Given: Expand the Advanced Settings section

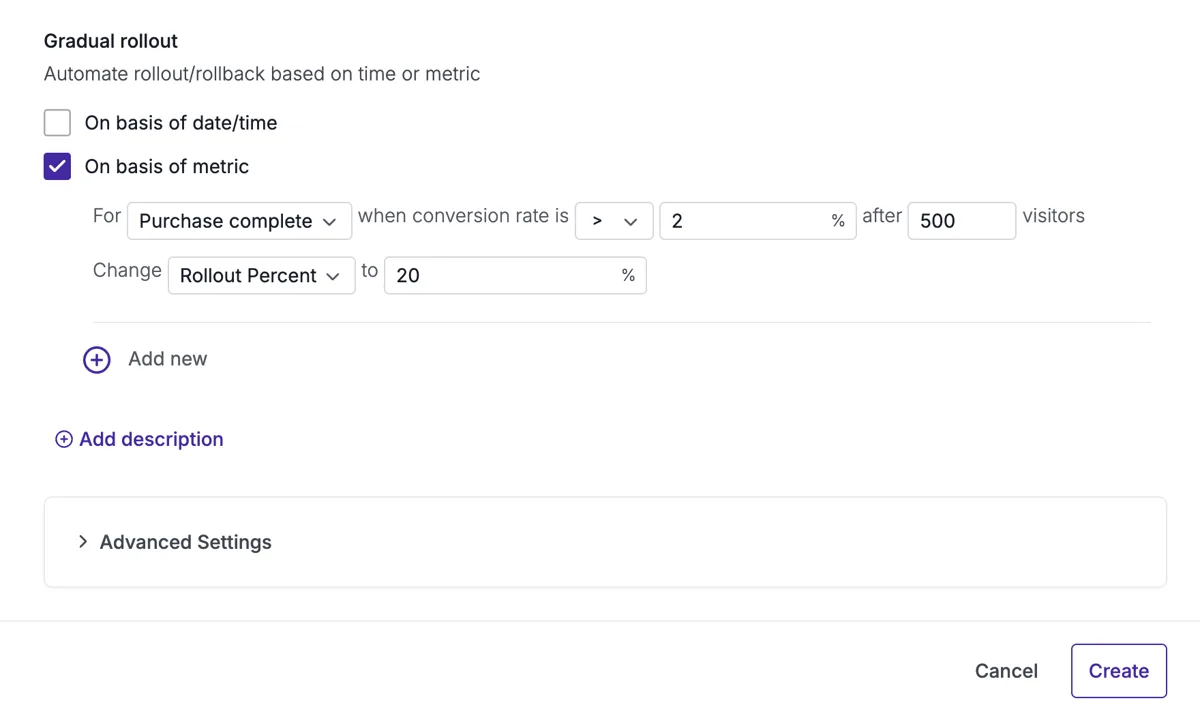Looking at the screenshot, I should [605, 542].
